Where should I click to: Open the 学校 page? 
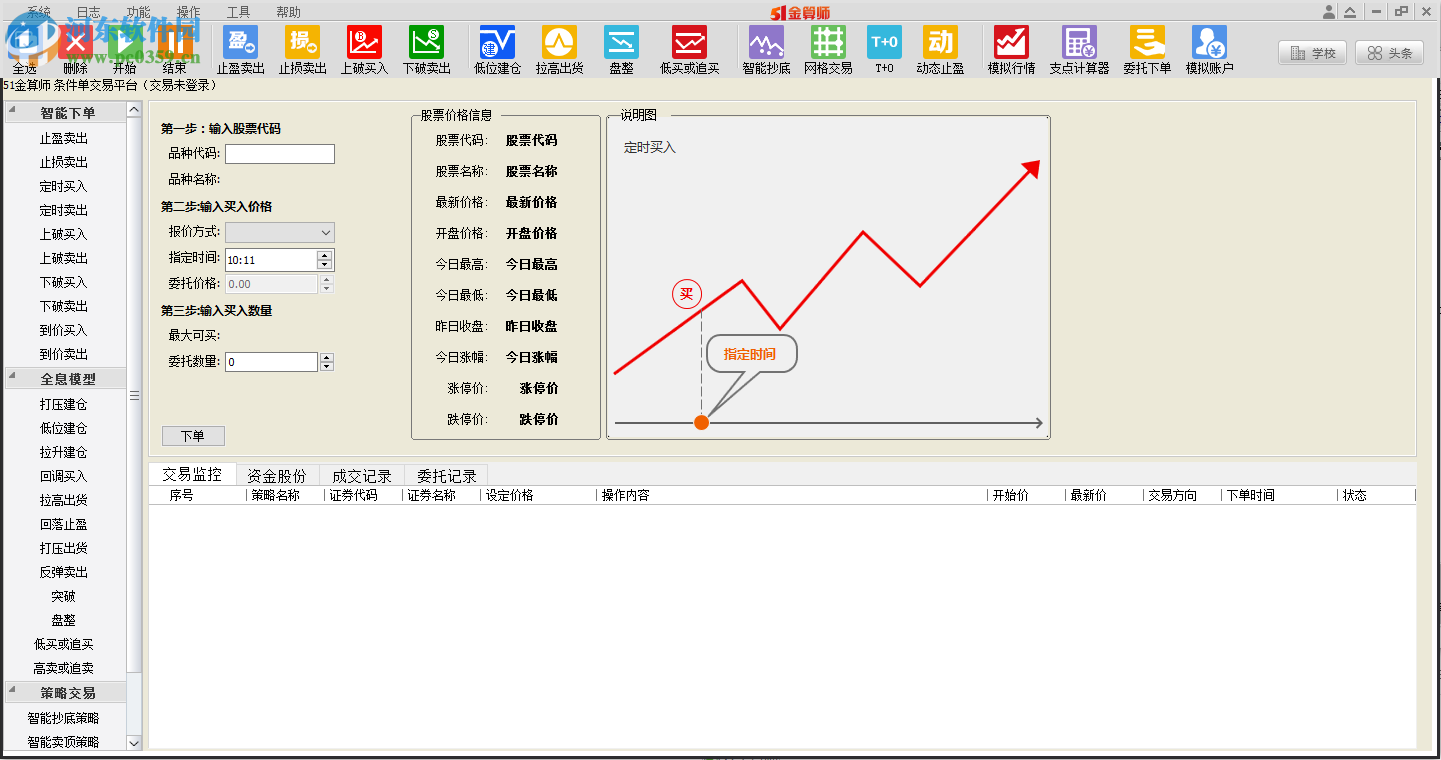(1312, 53)
